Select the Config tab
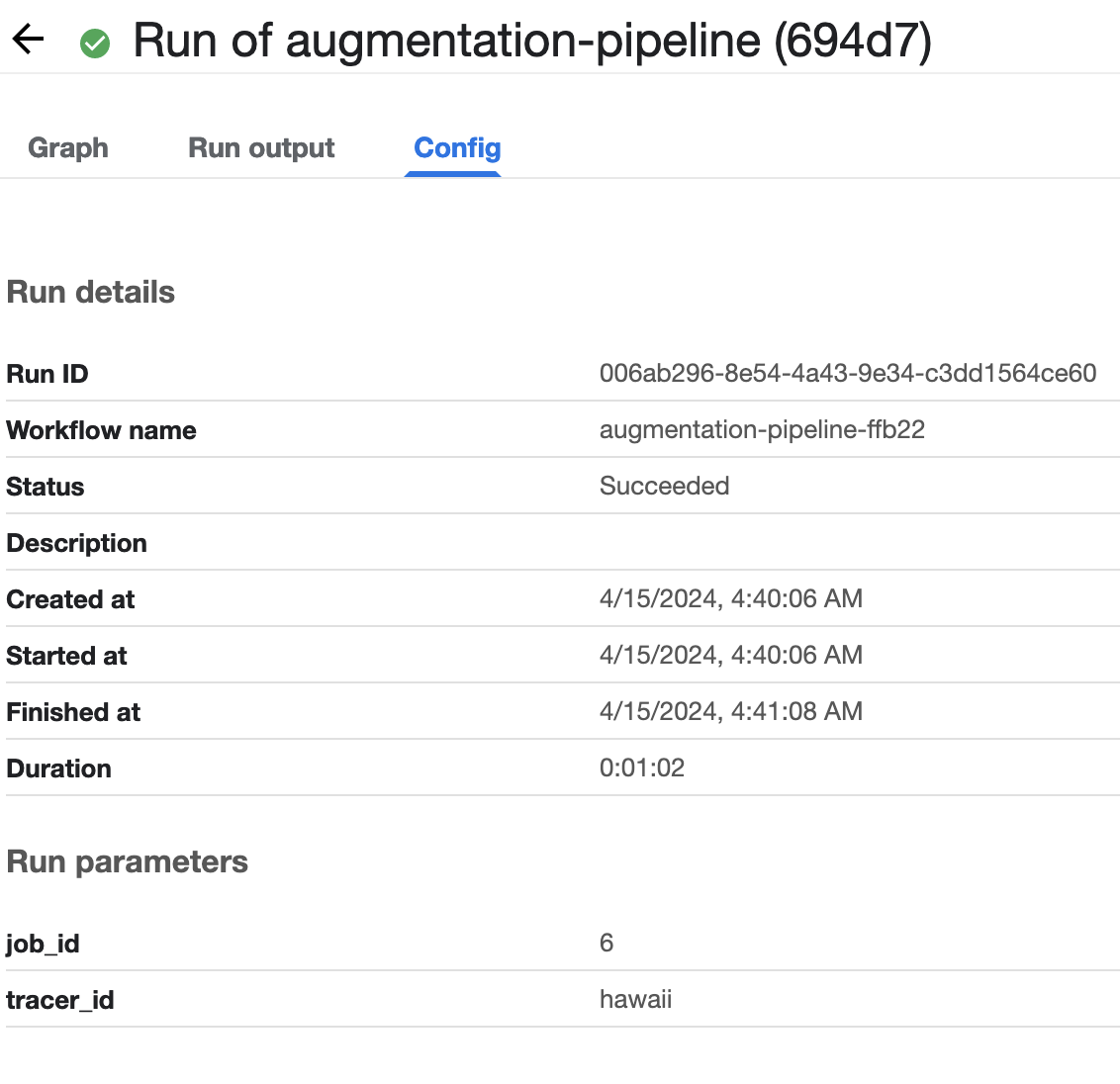The height and width of the screenshot is (1084, 1120). pyautogui.click(x=457, y=147)
